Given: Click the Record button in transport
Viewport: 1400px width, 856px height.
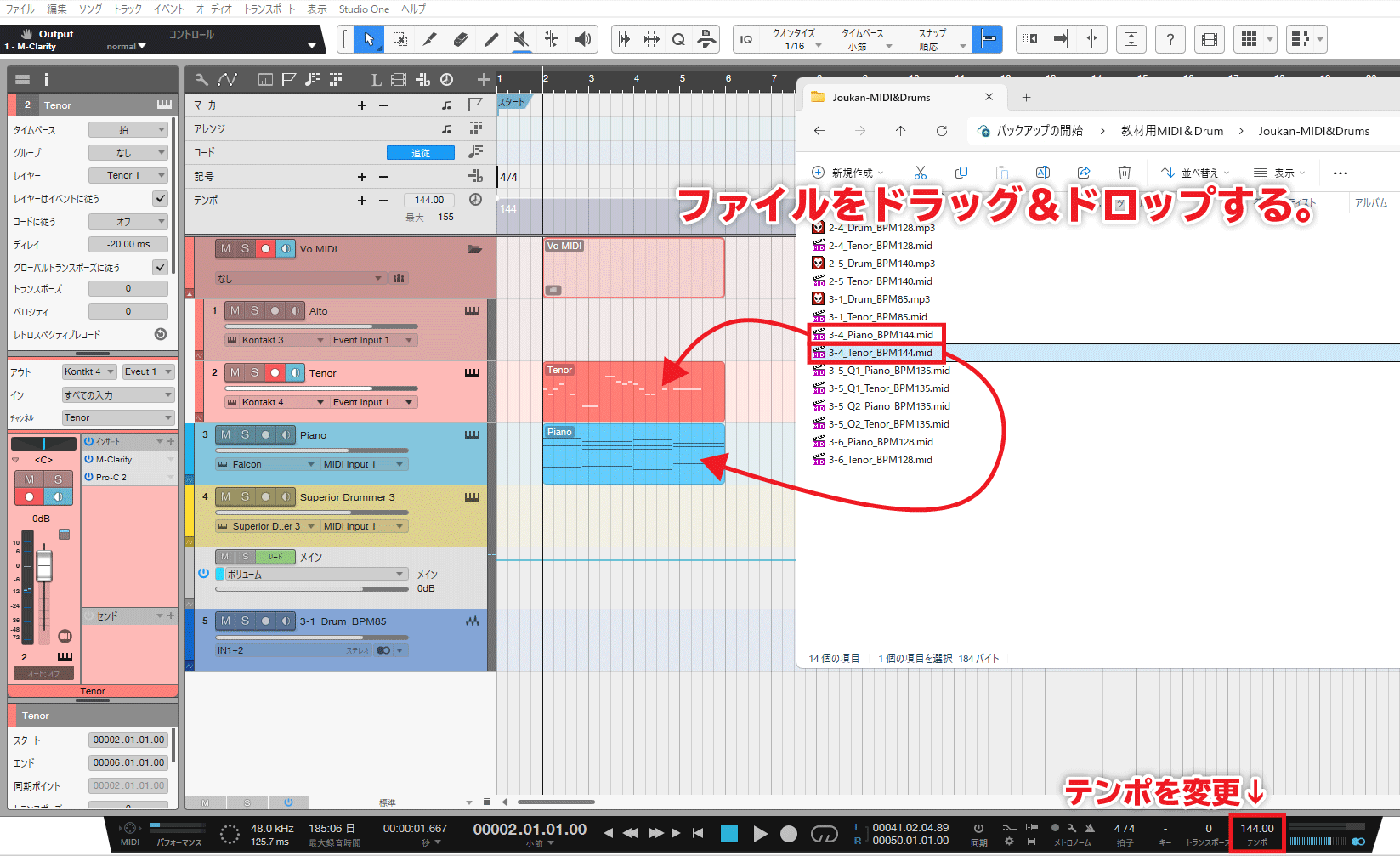Looking at the screenshot, I should tap(789, 834).
